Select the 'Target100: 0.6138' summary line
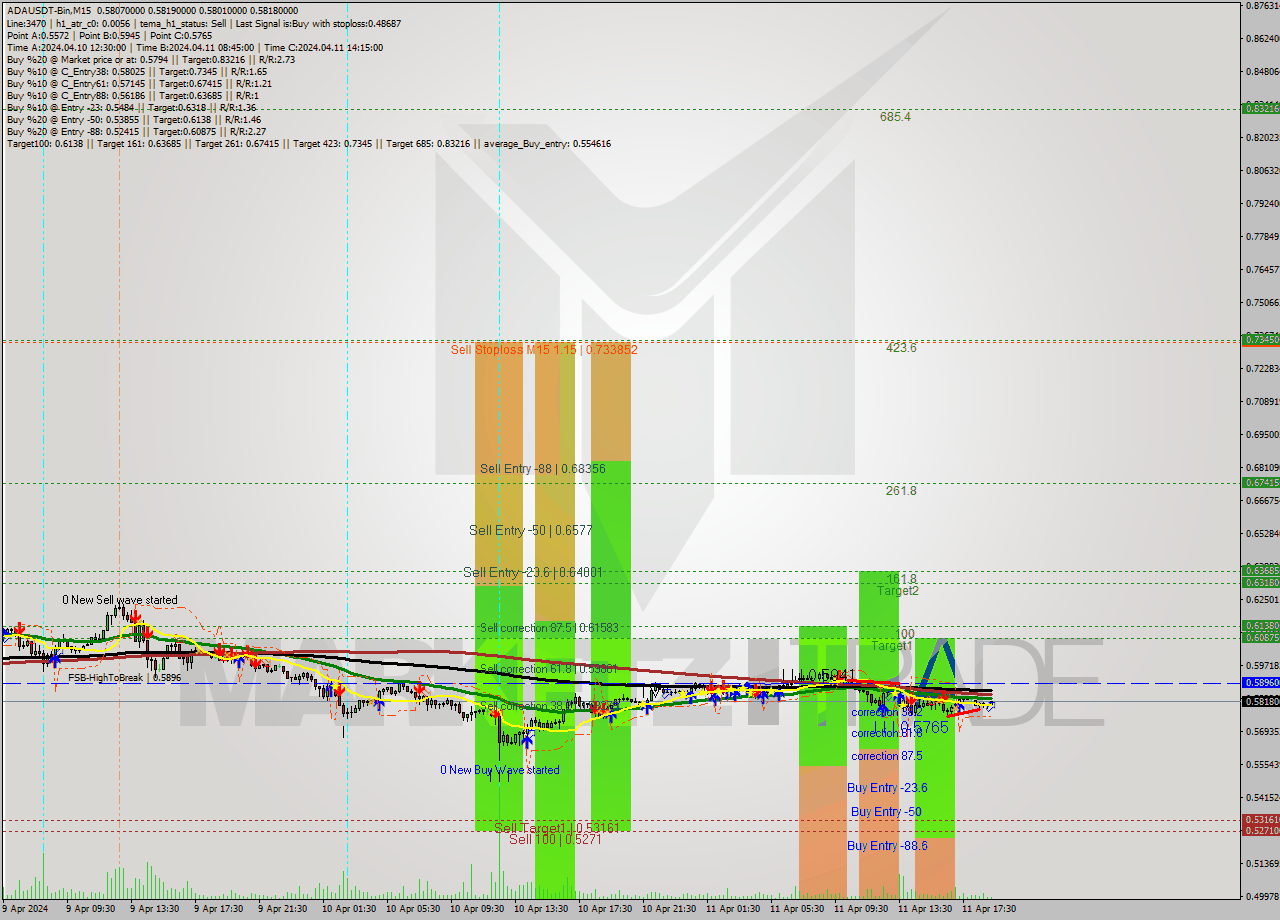Screen dimensions: 1280x920 click(x=308, y=143)
